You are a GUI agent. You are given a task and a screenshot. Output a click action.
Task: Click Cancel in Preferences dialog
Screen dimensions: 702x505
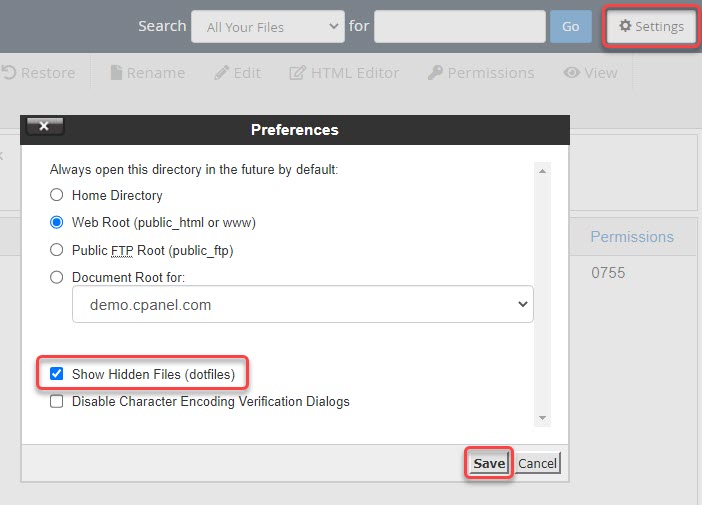pos(538,463)
